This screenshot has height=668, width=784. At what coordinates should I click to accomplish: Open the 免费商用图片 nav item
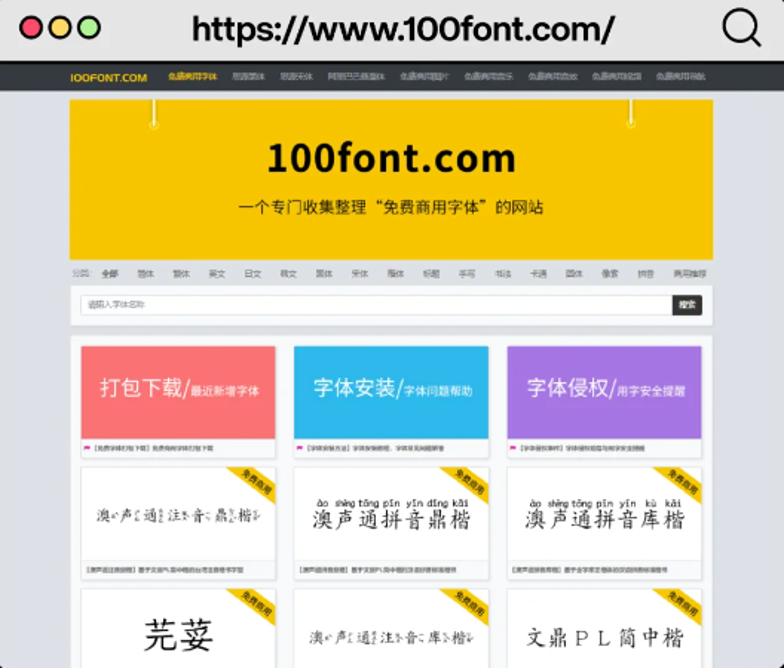pyautogui.click(x=424, y=76)
